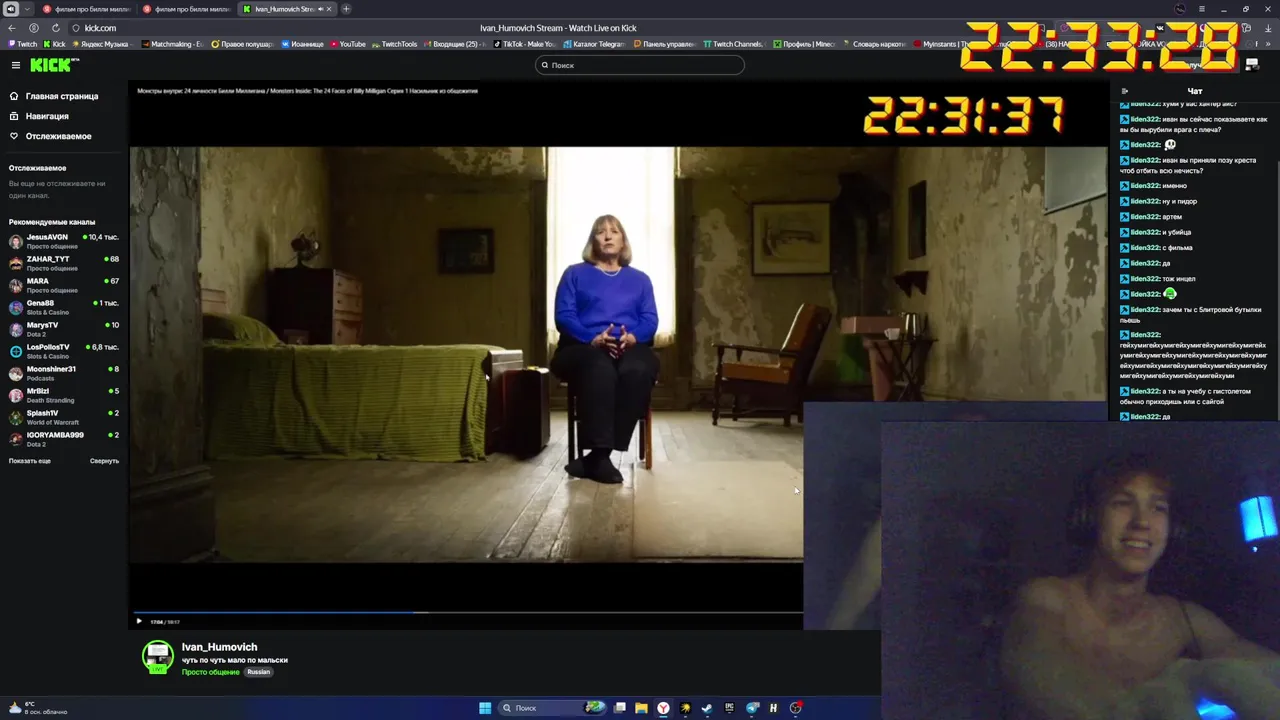Click the stream title чуть по чуть мало по мальски
The width and height of the screenshot is (1280, 720).
click(234, 660)
